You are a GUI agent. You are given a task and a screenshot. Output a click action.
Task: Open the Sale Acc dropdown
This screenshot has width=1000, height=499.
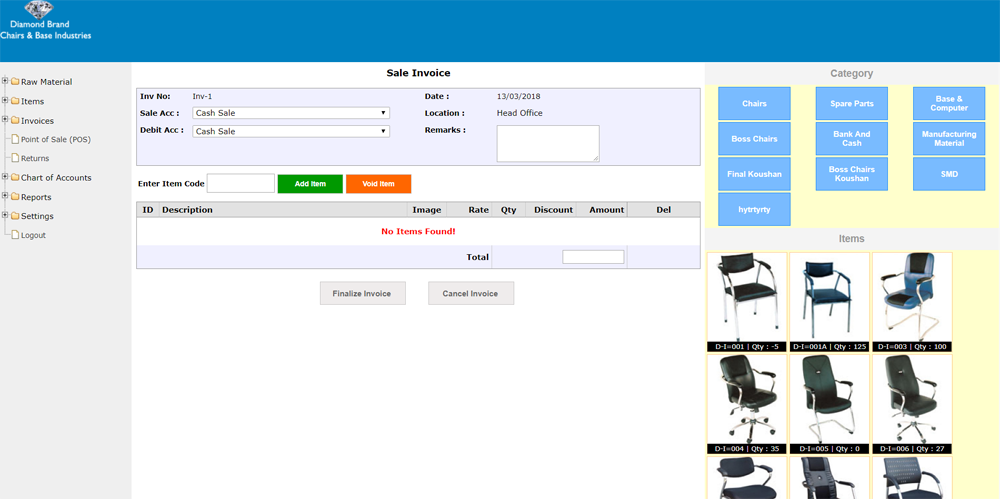click(x=290, y=113)
